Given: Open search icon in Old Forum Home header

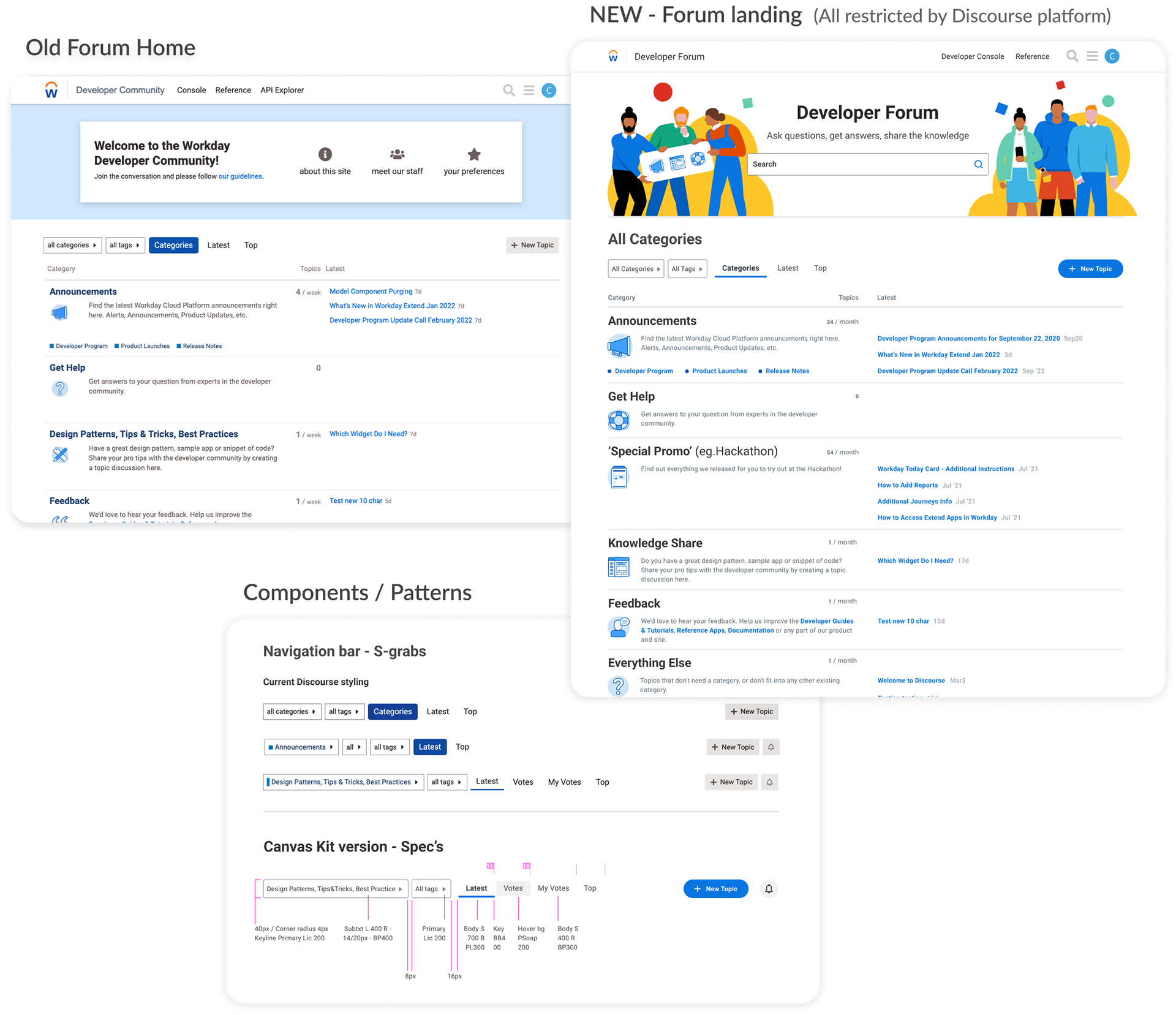Looking at the screenshot, I should tap(508, 91).
